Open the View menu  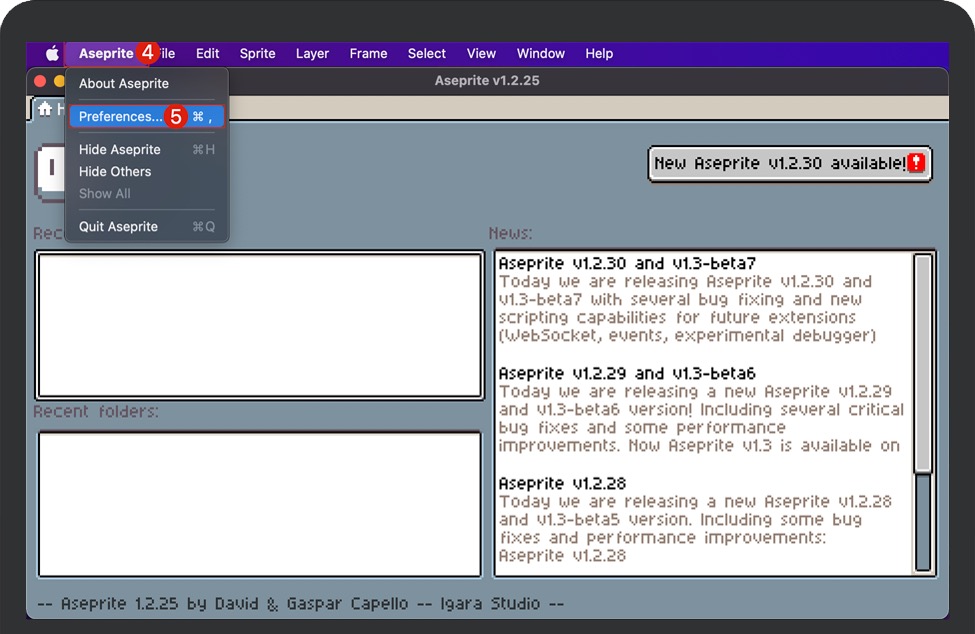click(481, 53)
